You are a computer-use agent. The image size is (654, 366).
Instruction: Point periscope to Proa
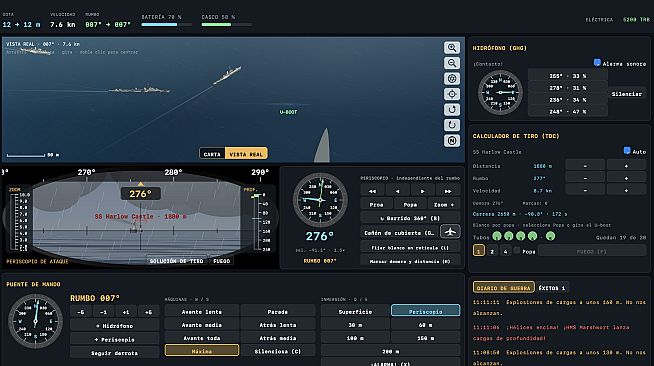tap(376, 204)
